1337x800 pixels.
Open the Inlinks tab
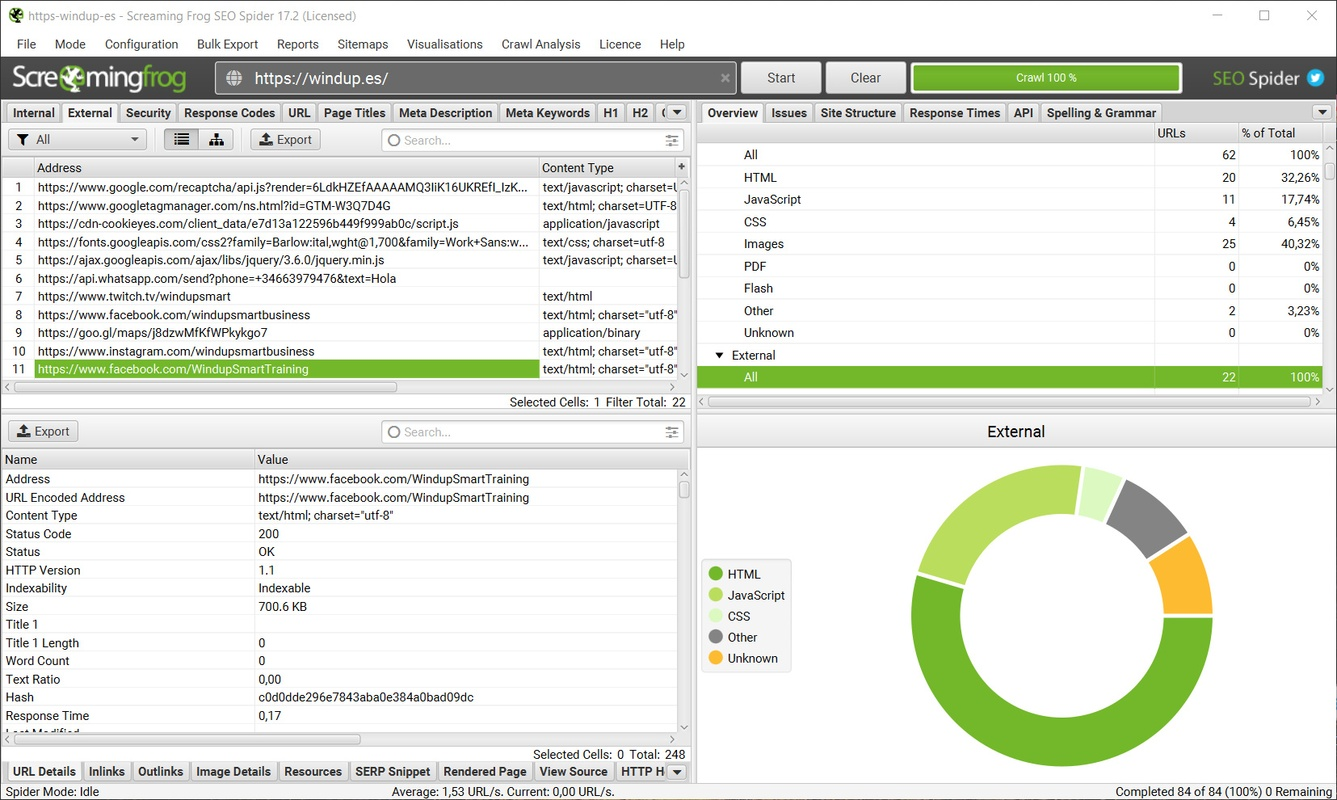[107, 772]
